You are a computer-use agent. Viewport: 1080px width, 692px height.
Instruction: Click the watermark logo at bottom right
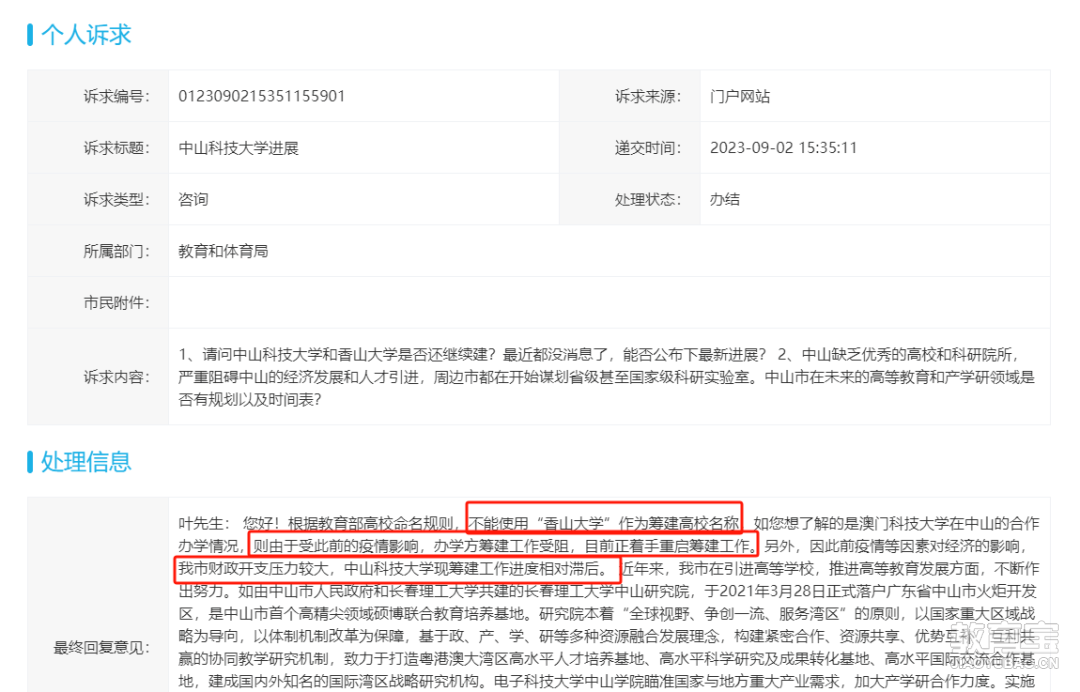point(1004,646)
